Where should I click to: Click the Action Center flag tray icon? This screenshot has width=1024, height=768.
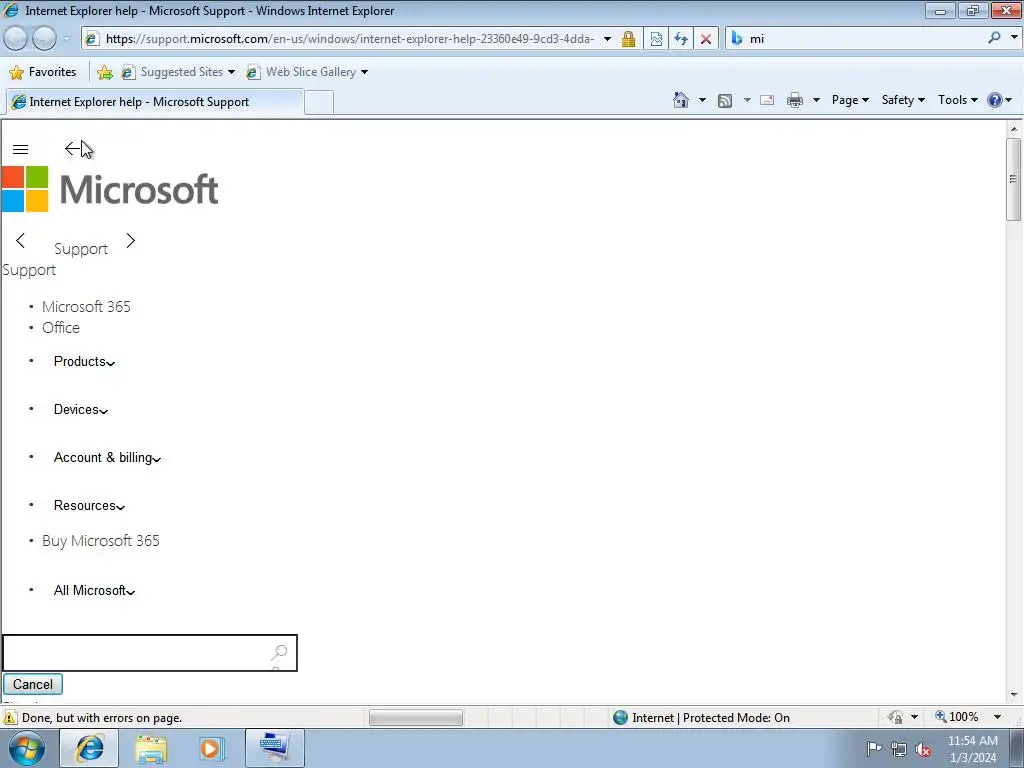pyautogui.click(x=874, y=749)
